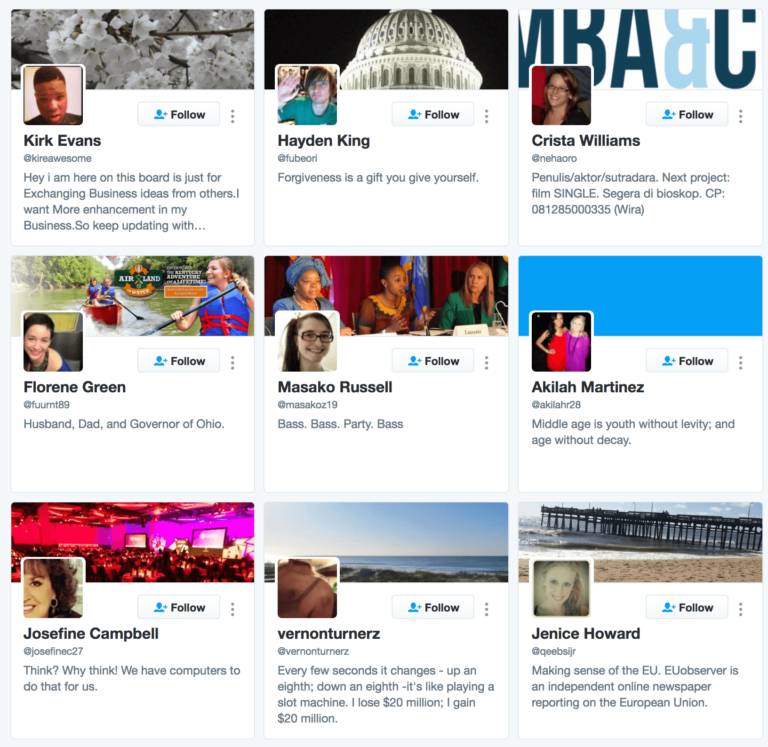Show more options for Crista Williams
The image size is (768, 747).
pyautogui.click(x=741, y=116)
